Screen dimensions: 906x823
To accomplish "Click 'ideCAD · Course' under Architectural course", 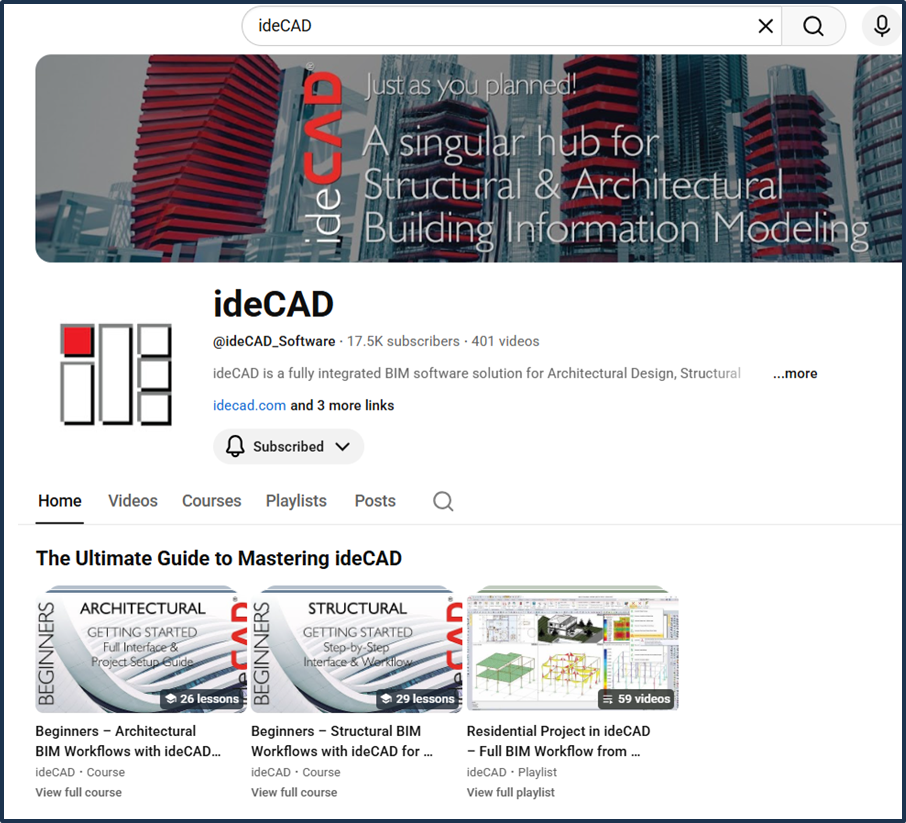I will 80,772.
